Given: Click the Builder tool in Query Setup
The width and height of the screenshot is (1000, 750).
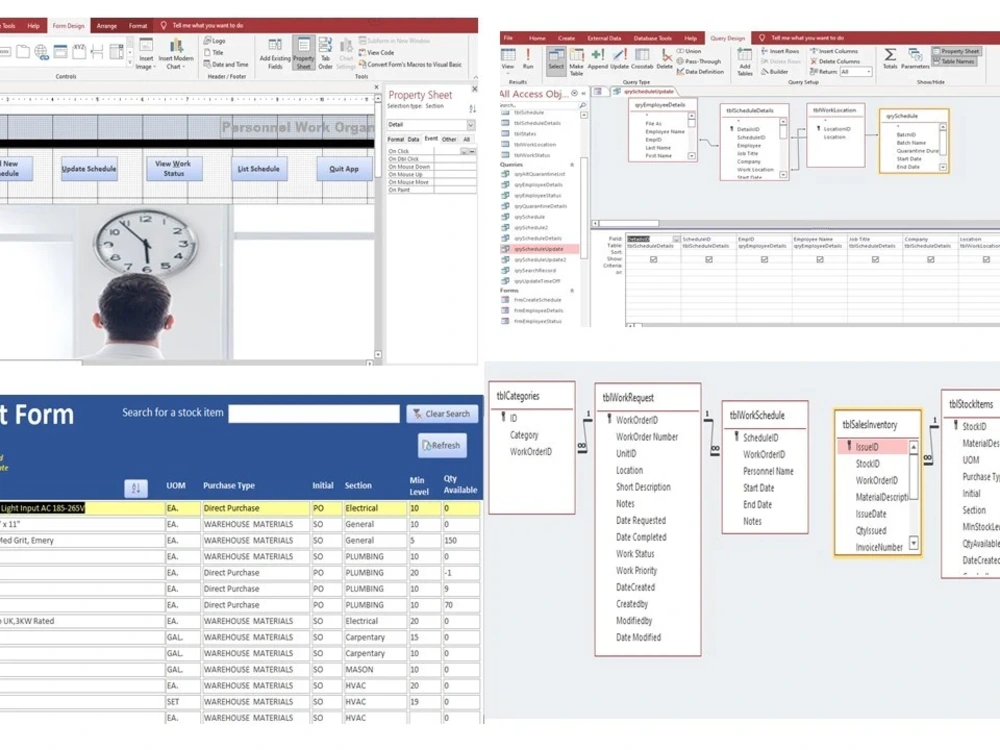Looking at the screenshot, I should pyautogui.click(x=775, y=72).
